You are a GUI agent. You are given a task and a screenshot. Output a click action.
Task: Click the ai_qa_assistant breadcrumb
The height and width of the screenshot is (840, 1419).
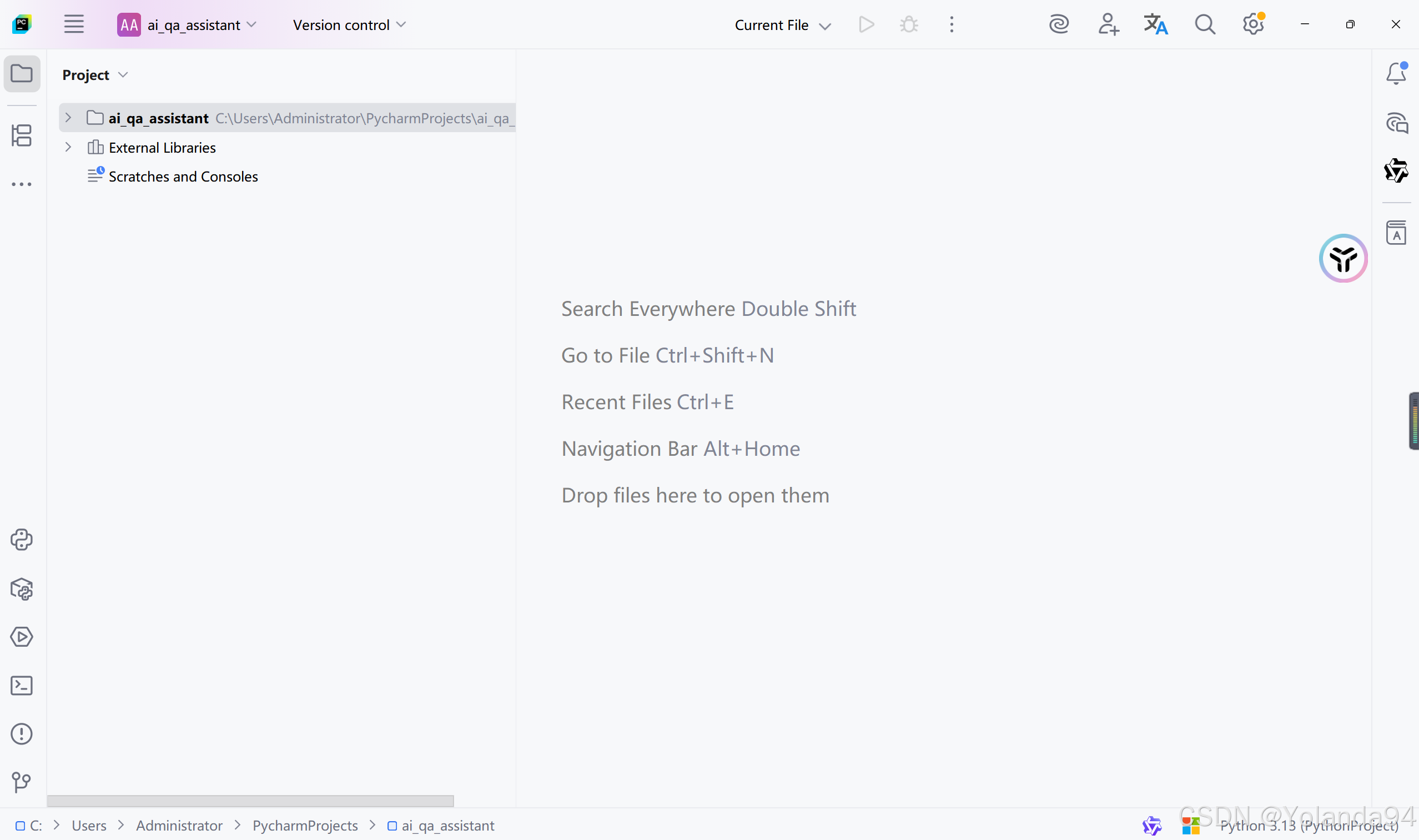tap(441, 825)
